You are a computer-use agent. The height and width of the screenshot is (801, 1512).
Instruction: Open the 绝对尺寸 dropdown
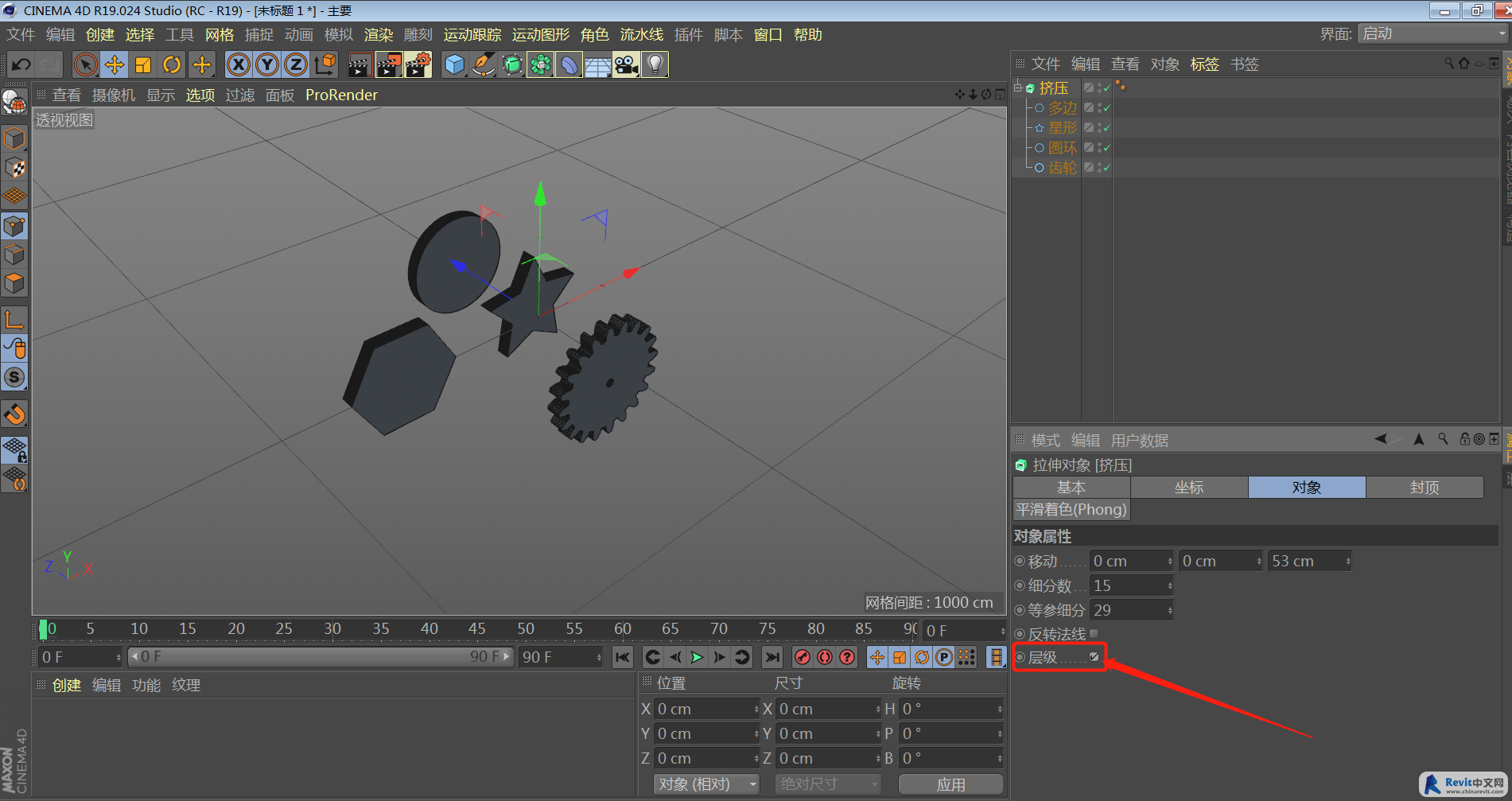[x=828, y=784]
